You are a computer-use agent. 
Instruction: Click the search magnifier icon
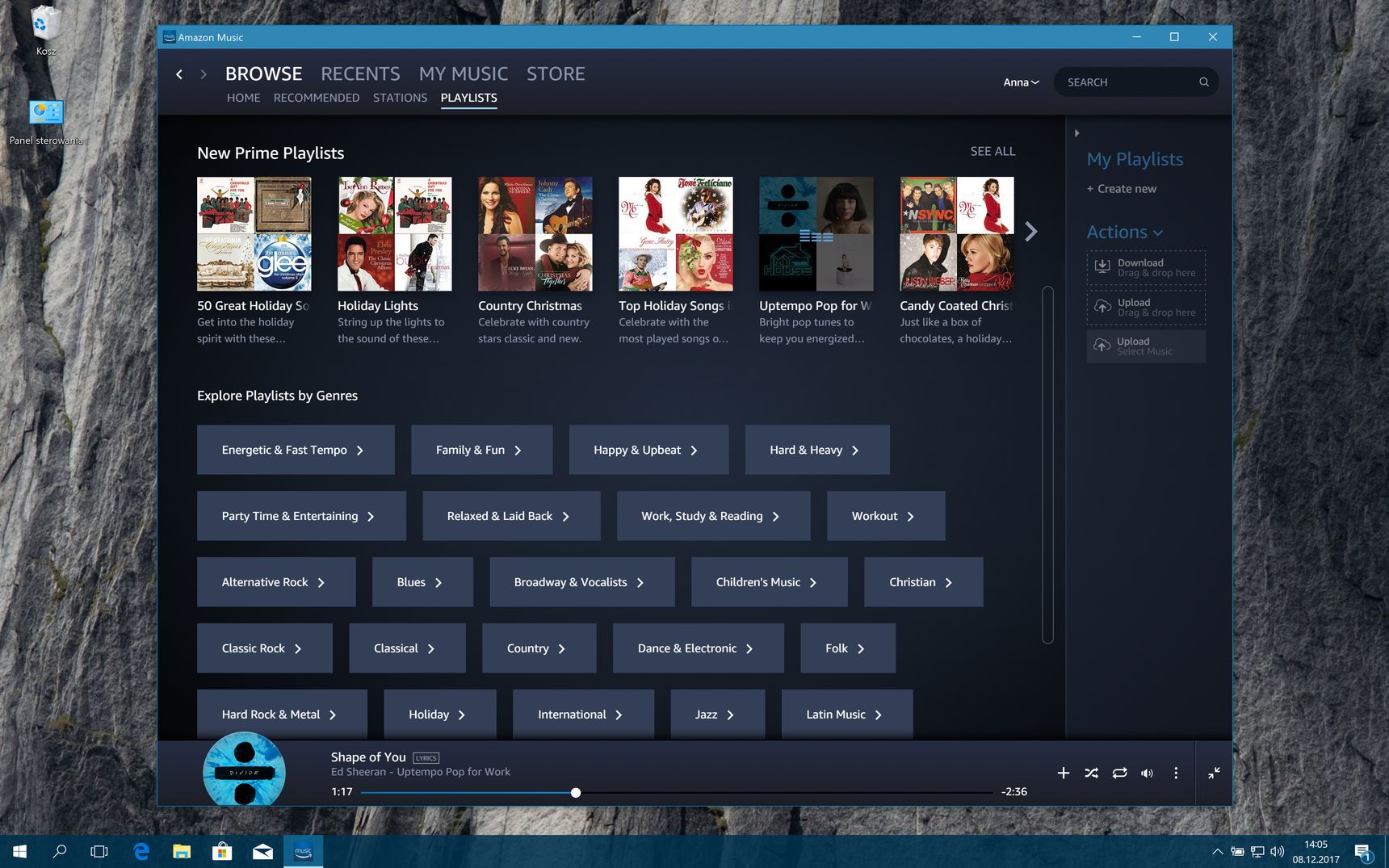[1203, 82]
